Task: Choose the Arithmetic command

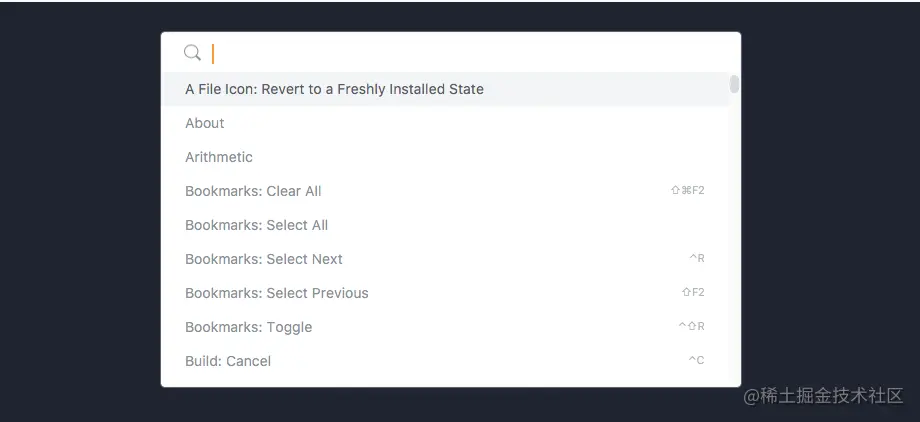Action: 219,157
